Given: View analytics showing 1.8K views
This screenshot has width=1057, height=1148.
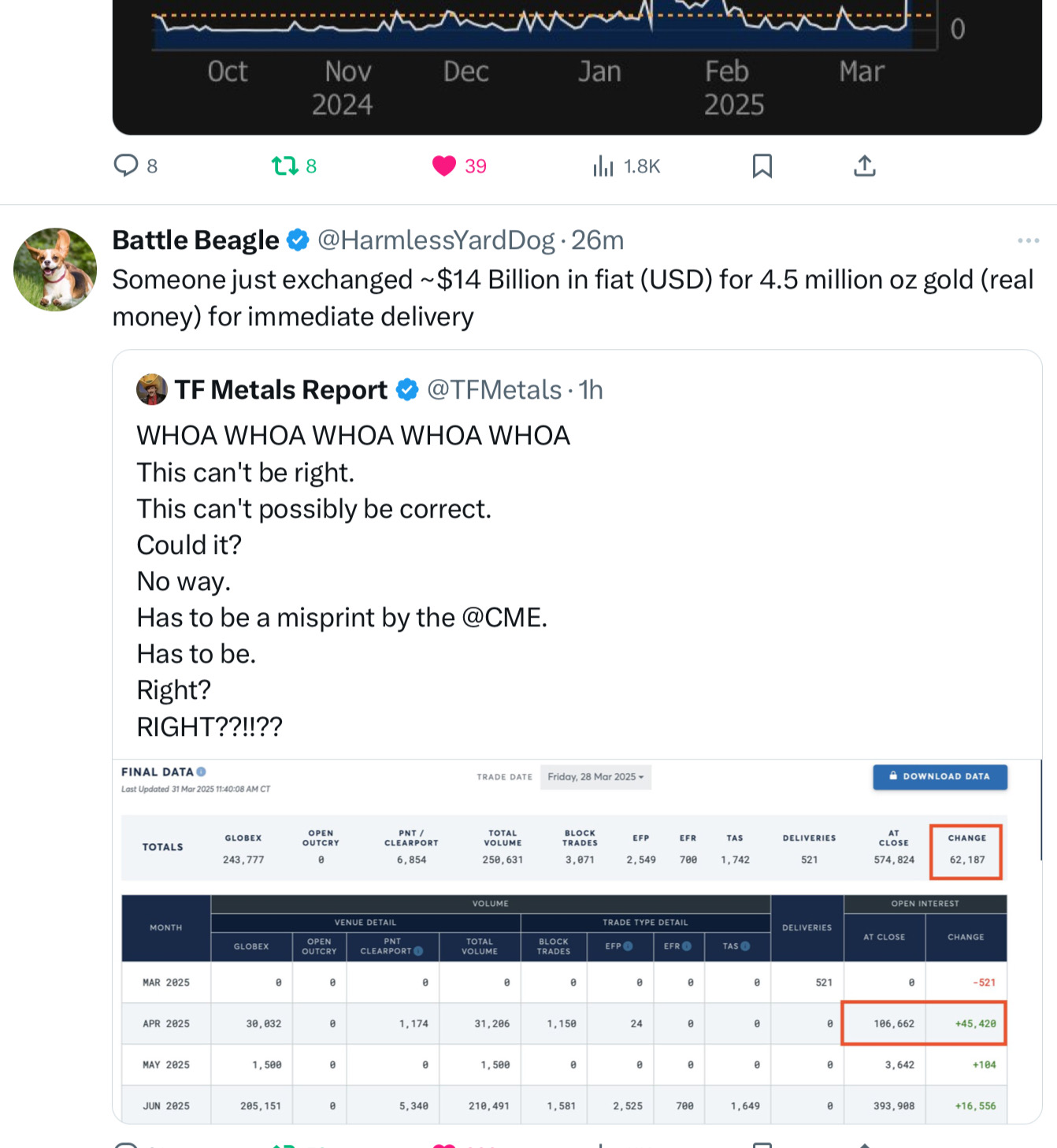Looking at the screenshot, I should click(603, 165).
